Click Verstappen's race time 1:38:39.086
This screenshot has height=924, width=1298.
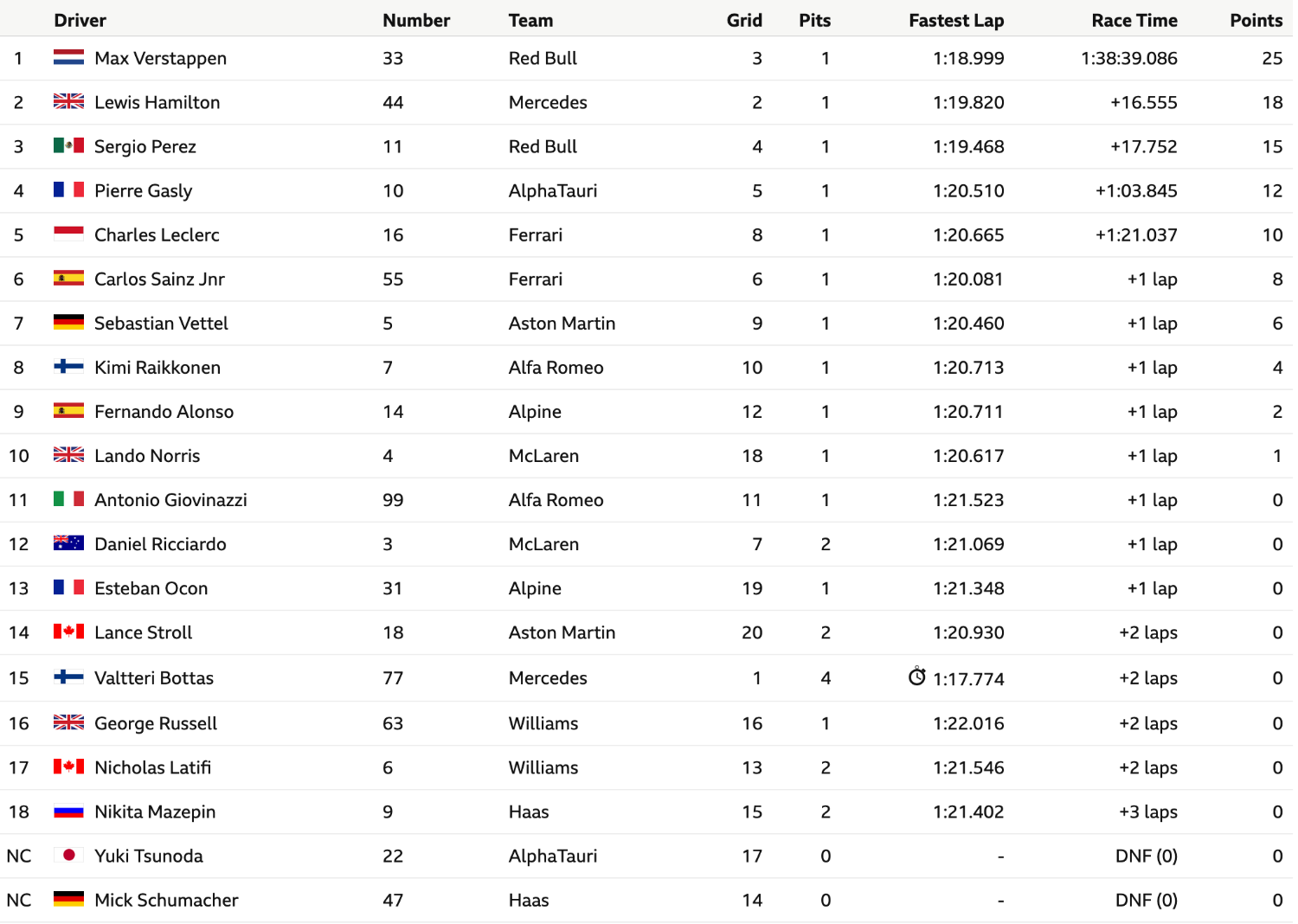coord(1129,58)
